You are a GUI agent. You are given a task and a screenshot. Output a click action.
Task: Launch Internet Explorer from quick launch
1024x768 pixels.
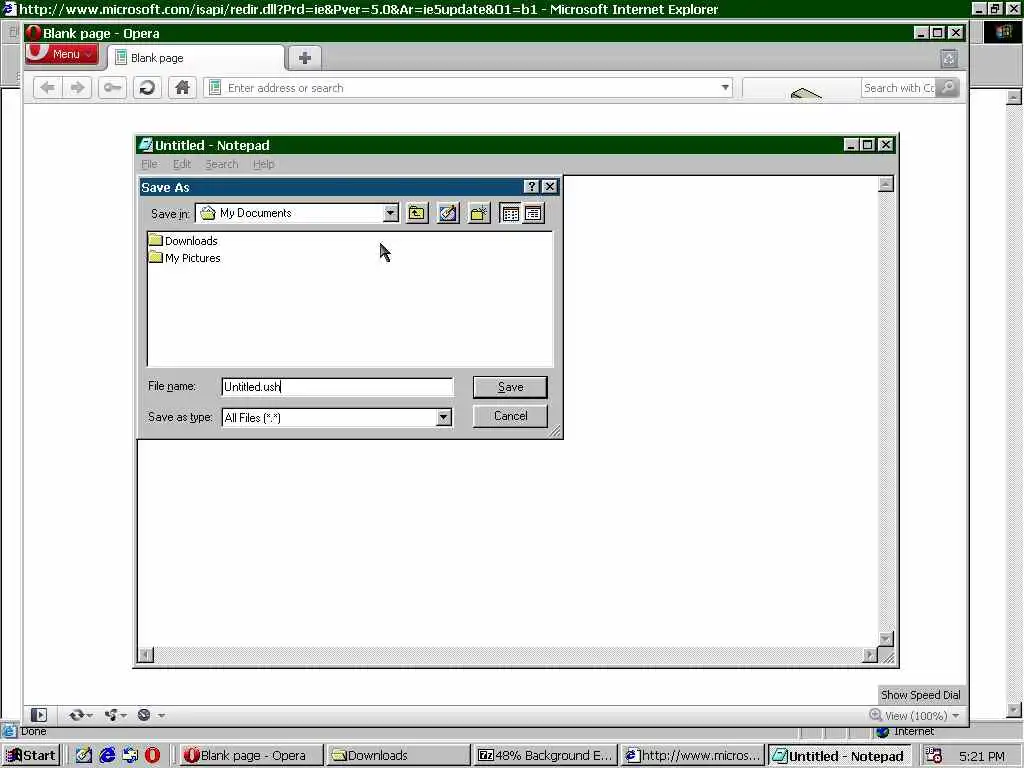coord(107,756)
